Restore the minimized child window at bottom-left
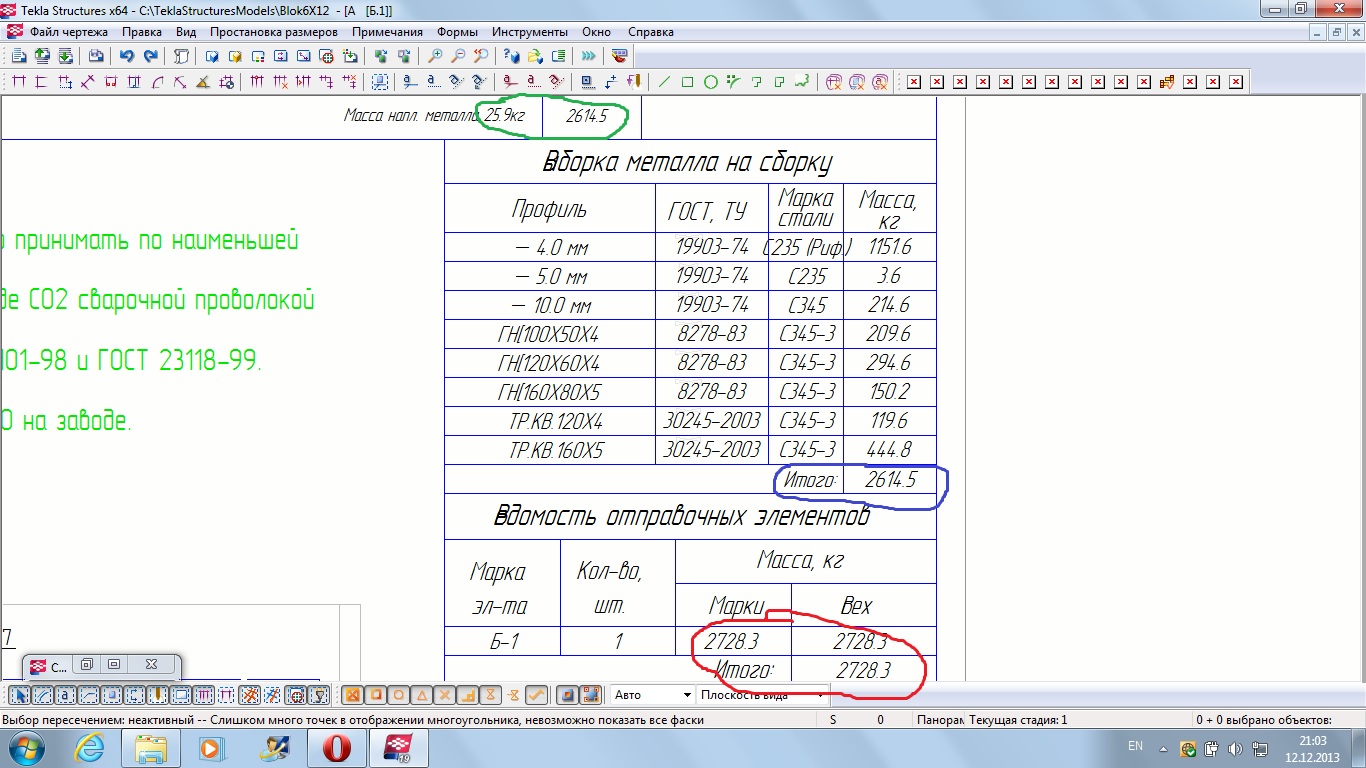Viewport: 1366px width, 768px height. coord(87,665)
